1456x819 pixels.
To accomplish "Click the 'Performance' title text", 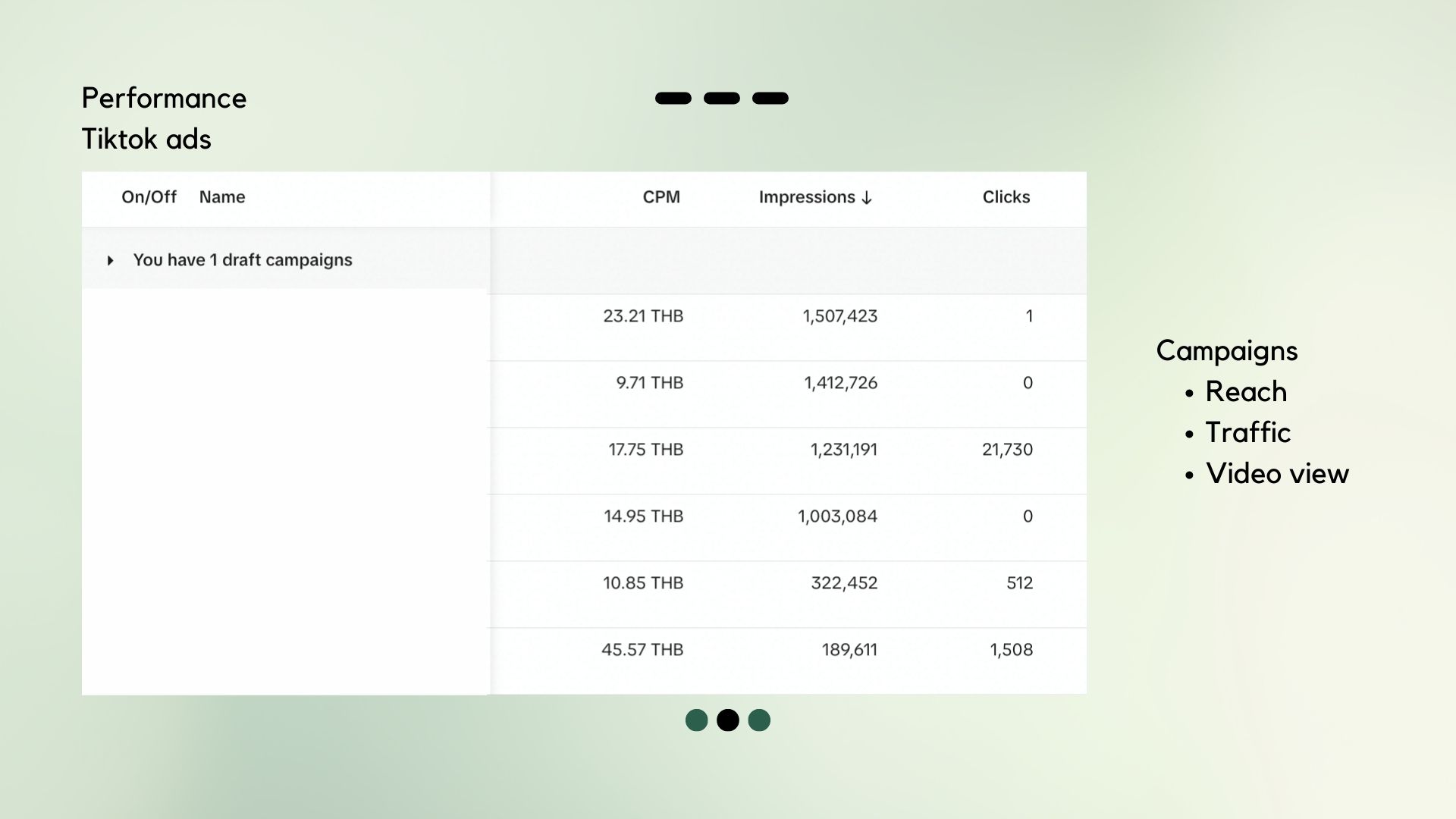I will (x=165, y=99).
